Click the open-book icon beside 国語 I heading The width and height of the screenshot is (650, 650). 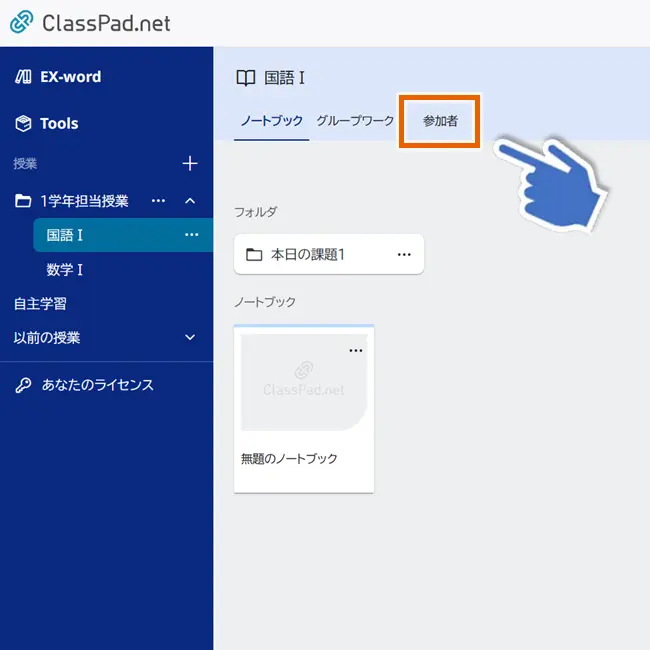tap(245, 78)
